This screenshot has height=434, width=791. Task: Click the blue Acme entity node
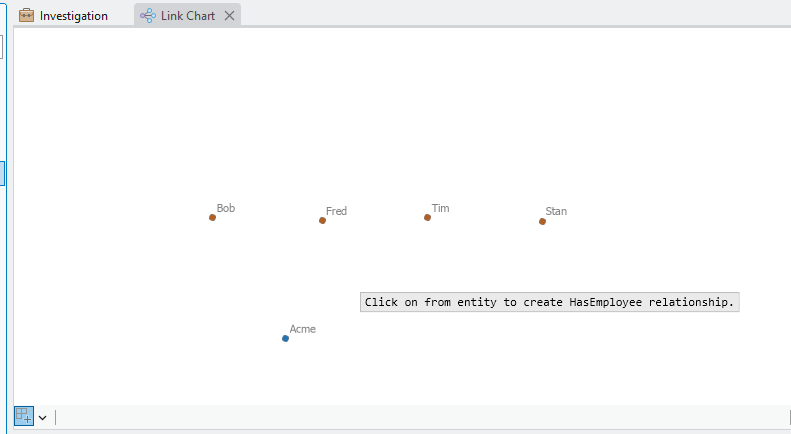click(x=285, y=338)
